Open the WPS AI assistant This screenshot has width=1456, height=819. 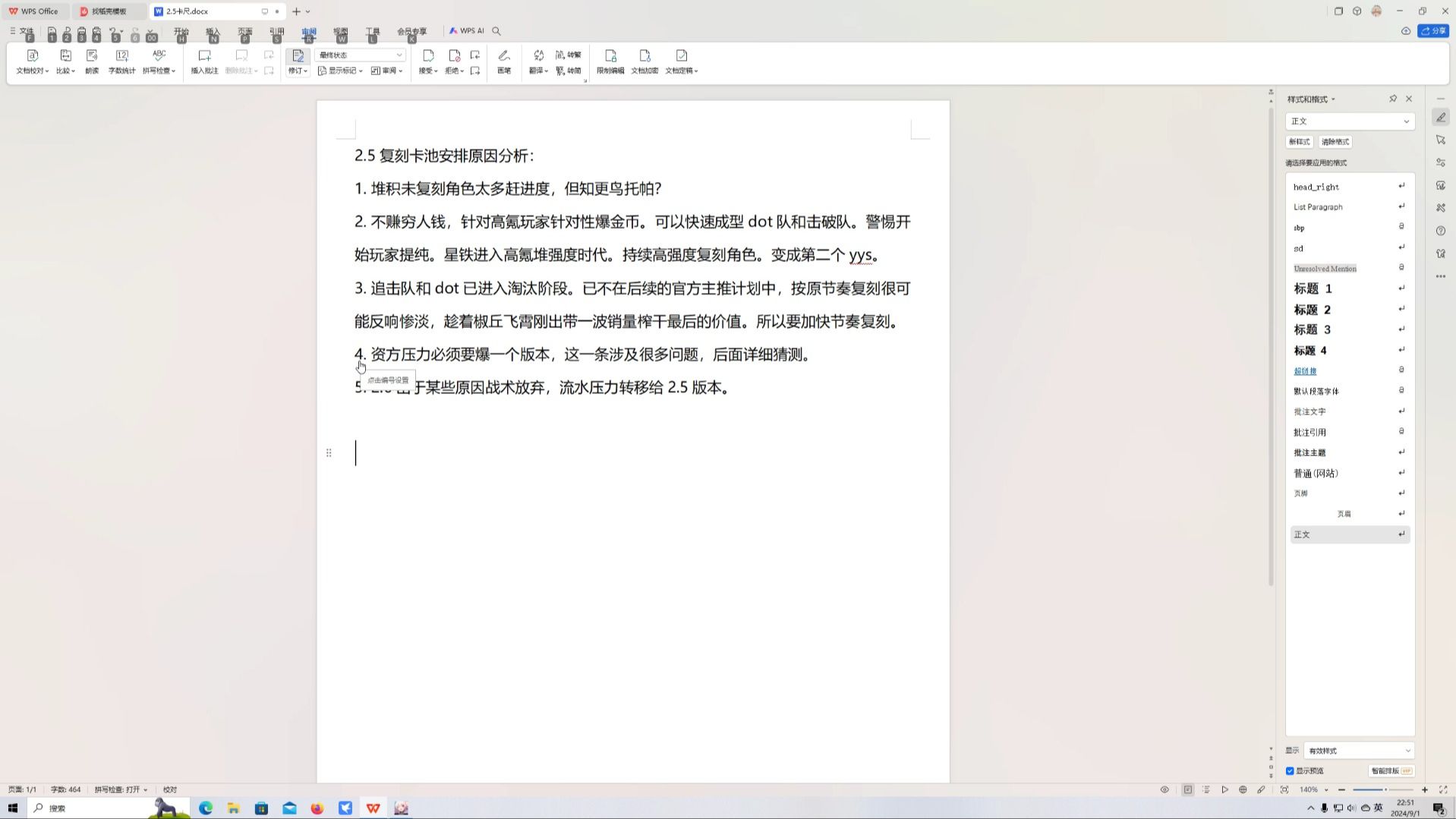coord(466,31)
